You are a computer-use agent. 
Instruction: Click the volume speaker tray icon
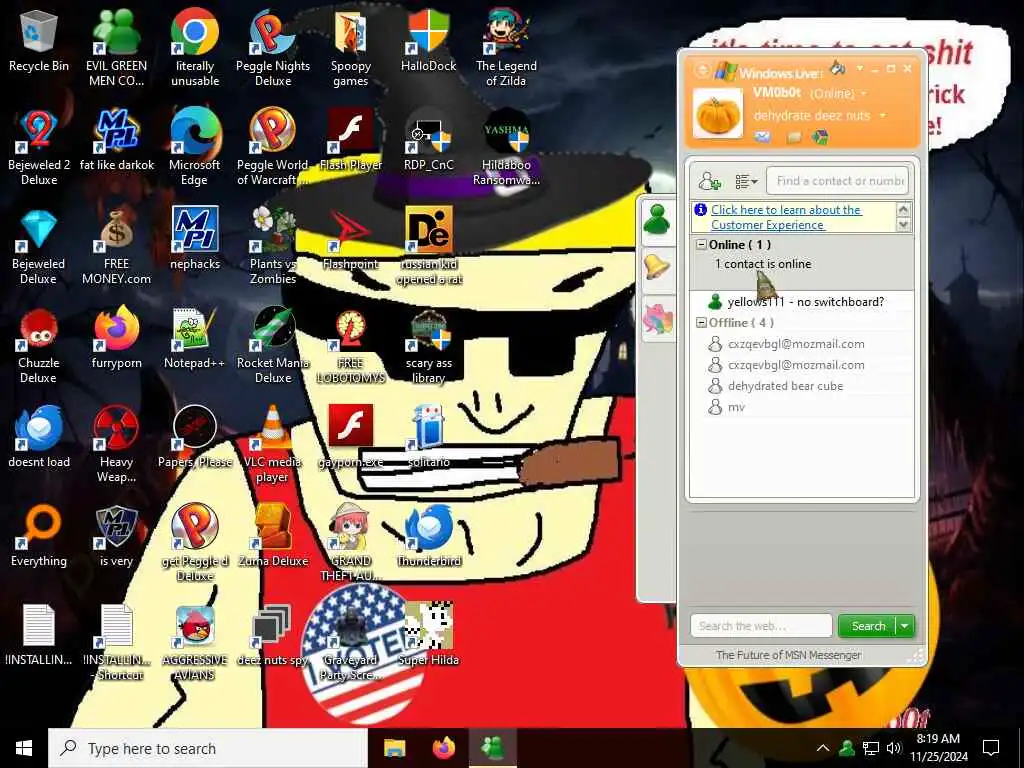point(894,748)
